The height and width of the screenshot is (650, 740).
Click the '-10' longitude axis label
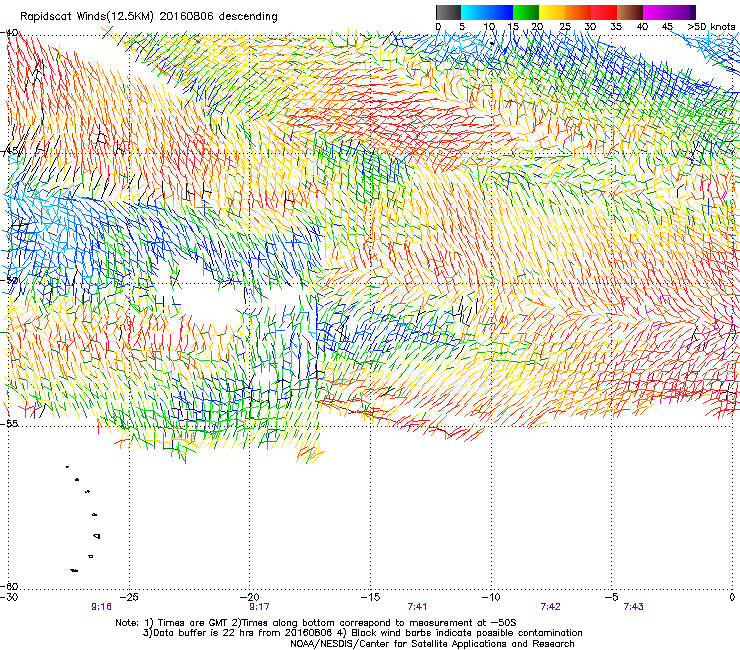[491, 597]
